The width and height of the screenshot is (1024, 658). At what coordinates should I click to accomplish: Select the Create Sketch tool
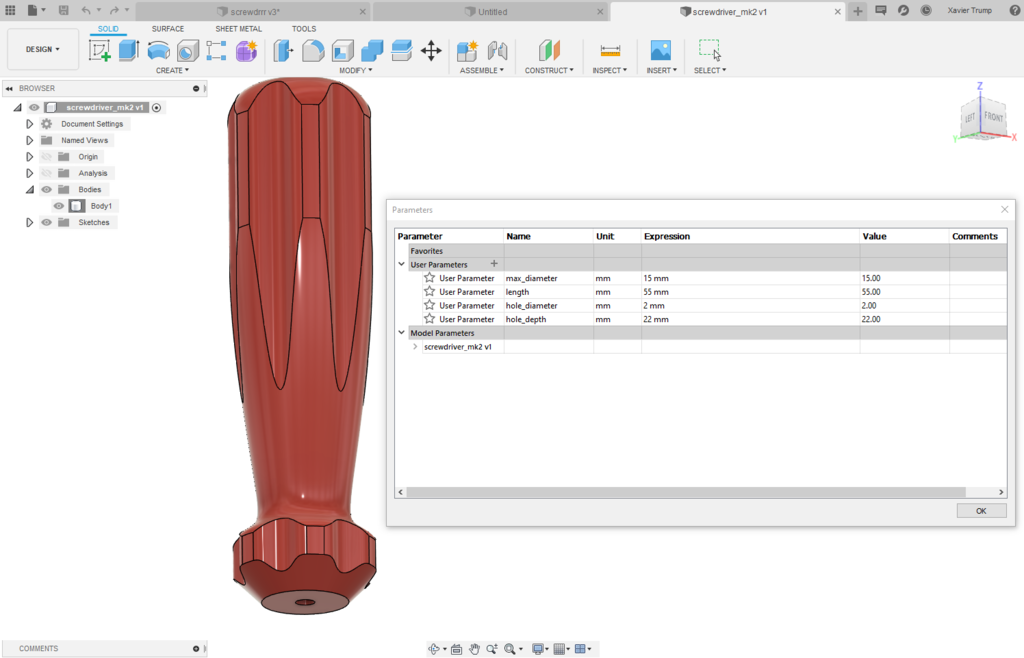pos(100,50)
